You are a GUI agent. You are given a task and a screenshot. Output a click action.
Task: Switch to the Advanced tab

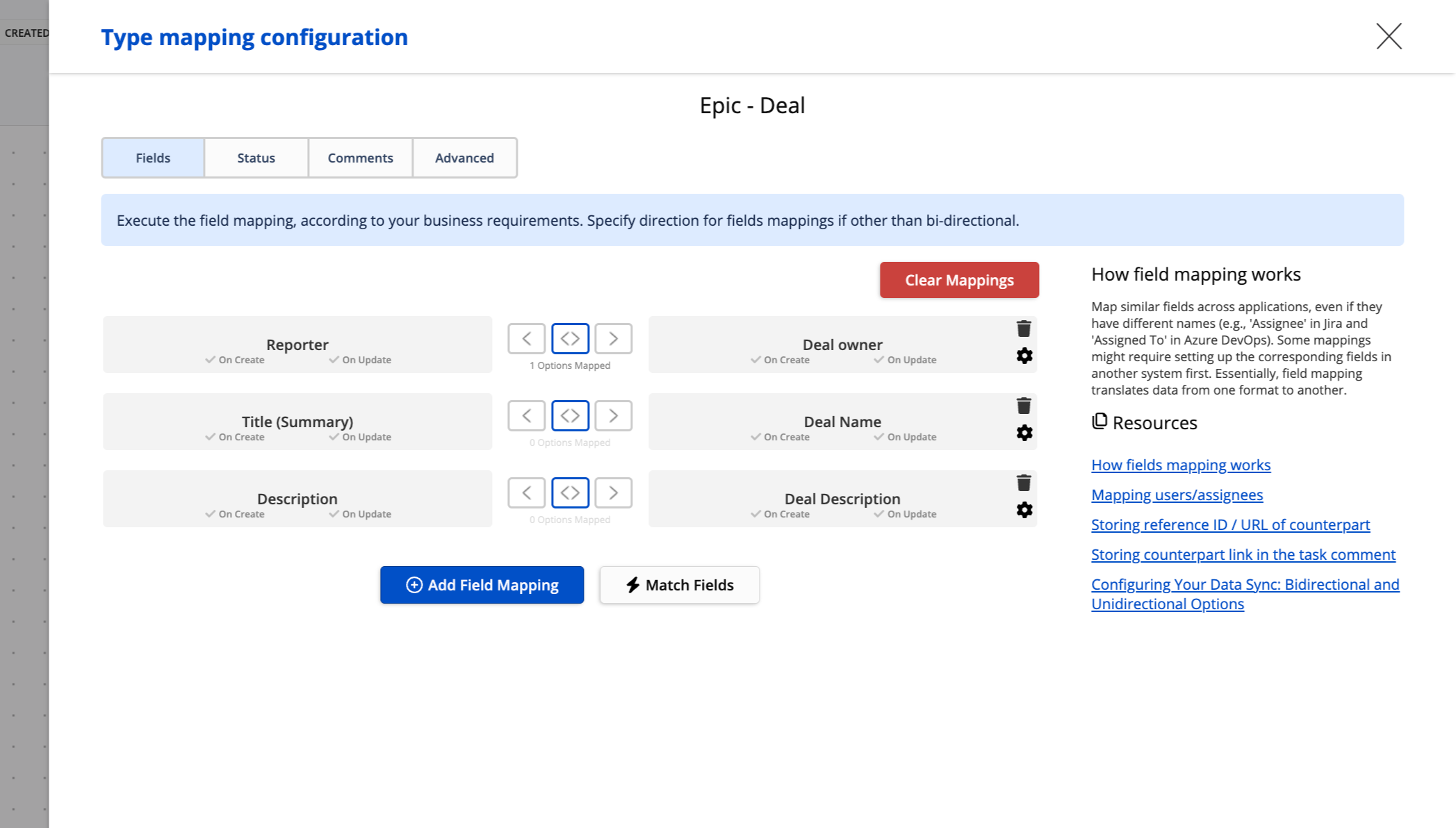464,158
